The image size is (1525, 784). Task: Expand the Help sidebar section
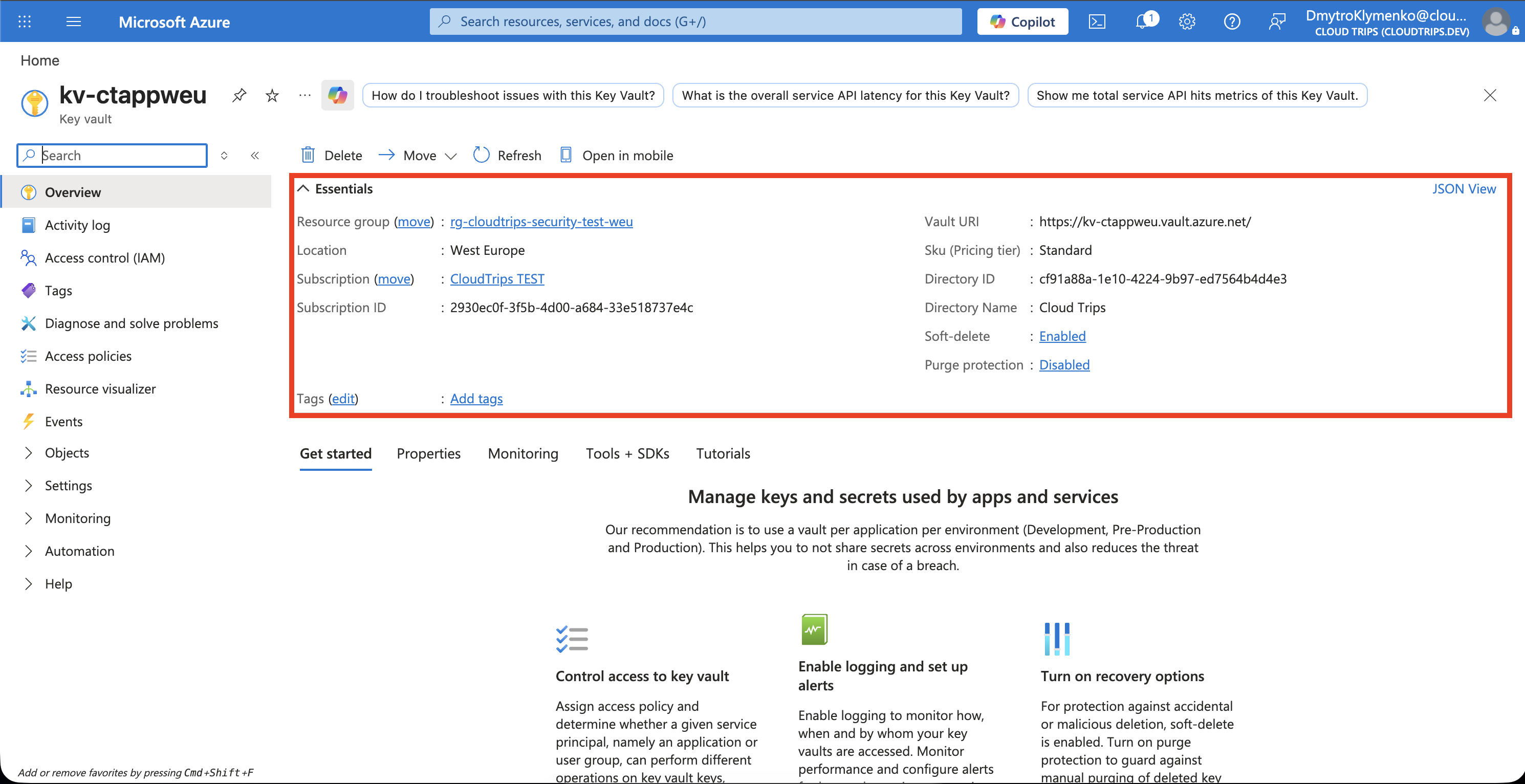[x=29, y=584]
